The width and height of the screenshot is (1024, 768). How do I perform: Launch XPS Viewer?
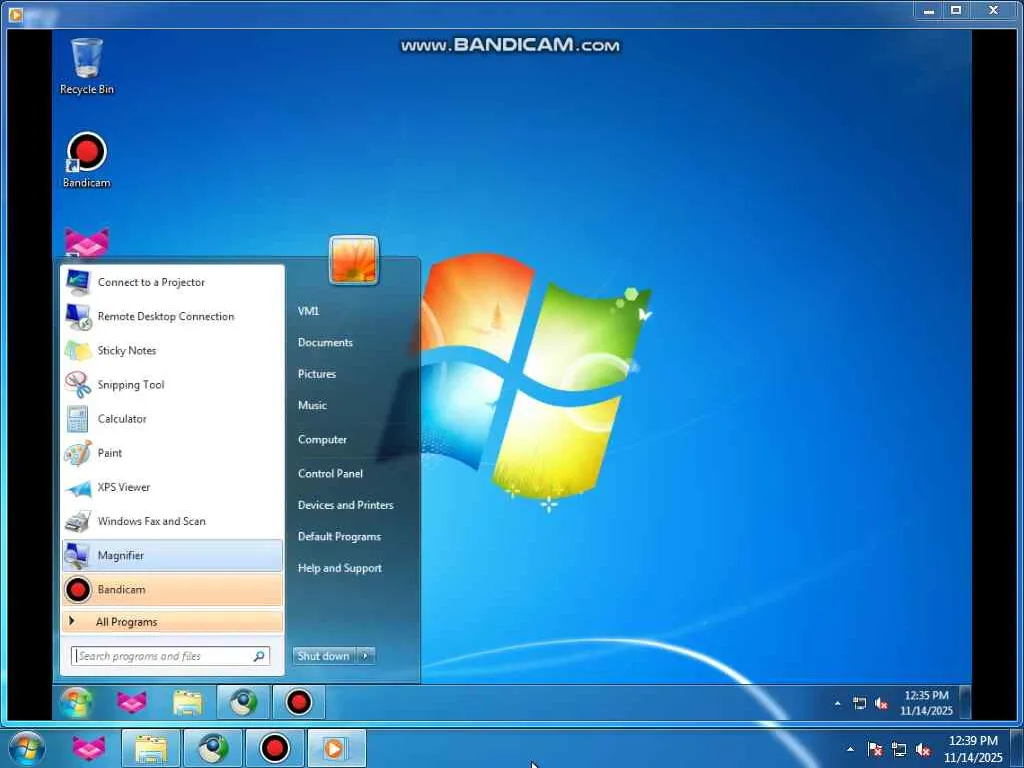pyautogui.click(x=172, y=487)
